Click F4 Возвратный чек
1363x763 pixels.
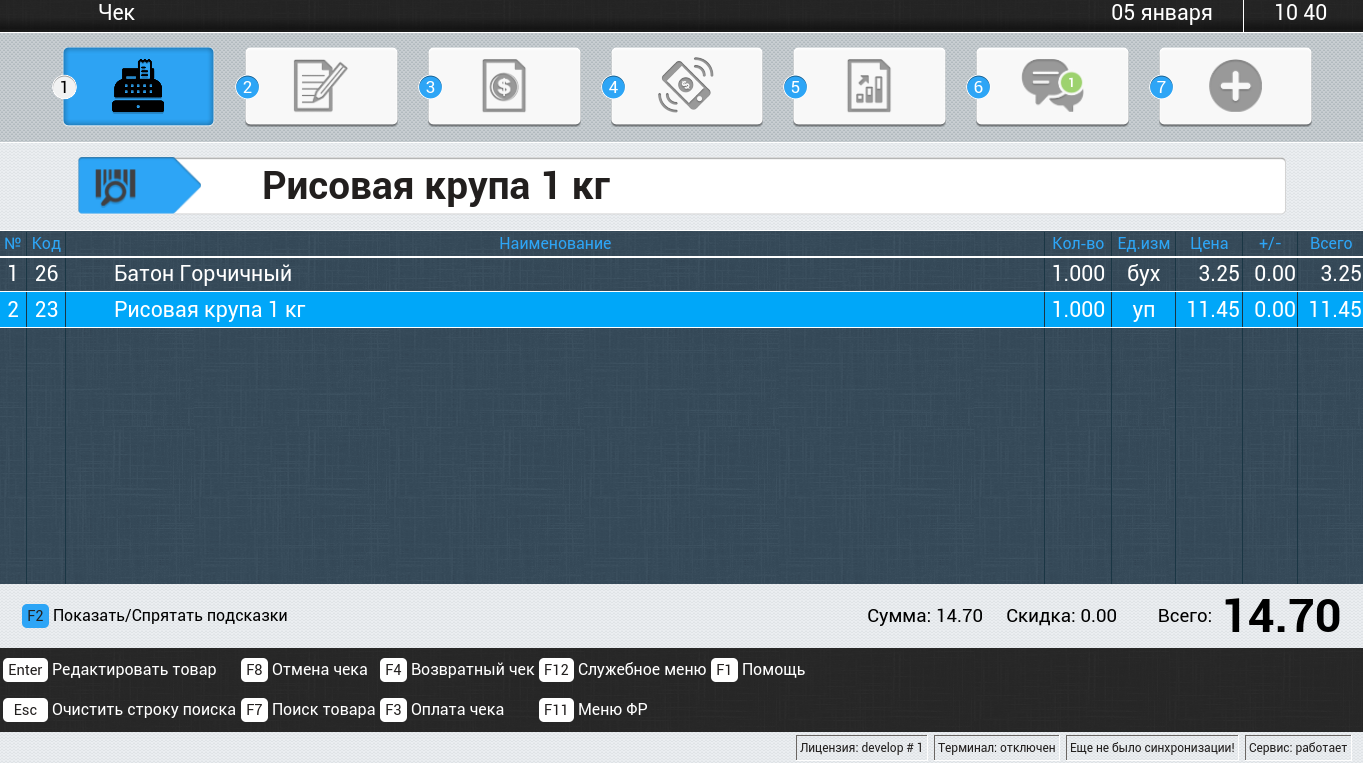point(458,670)
